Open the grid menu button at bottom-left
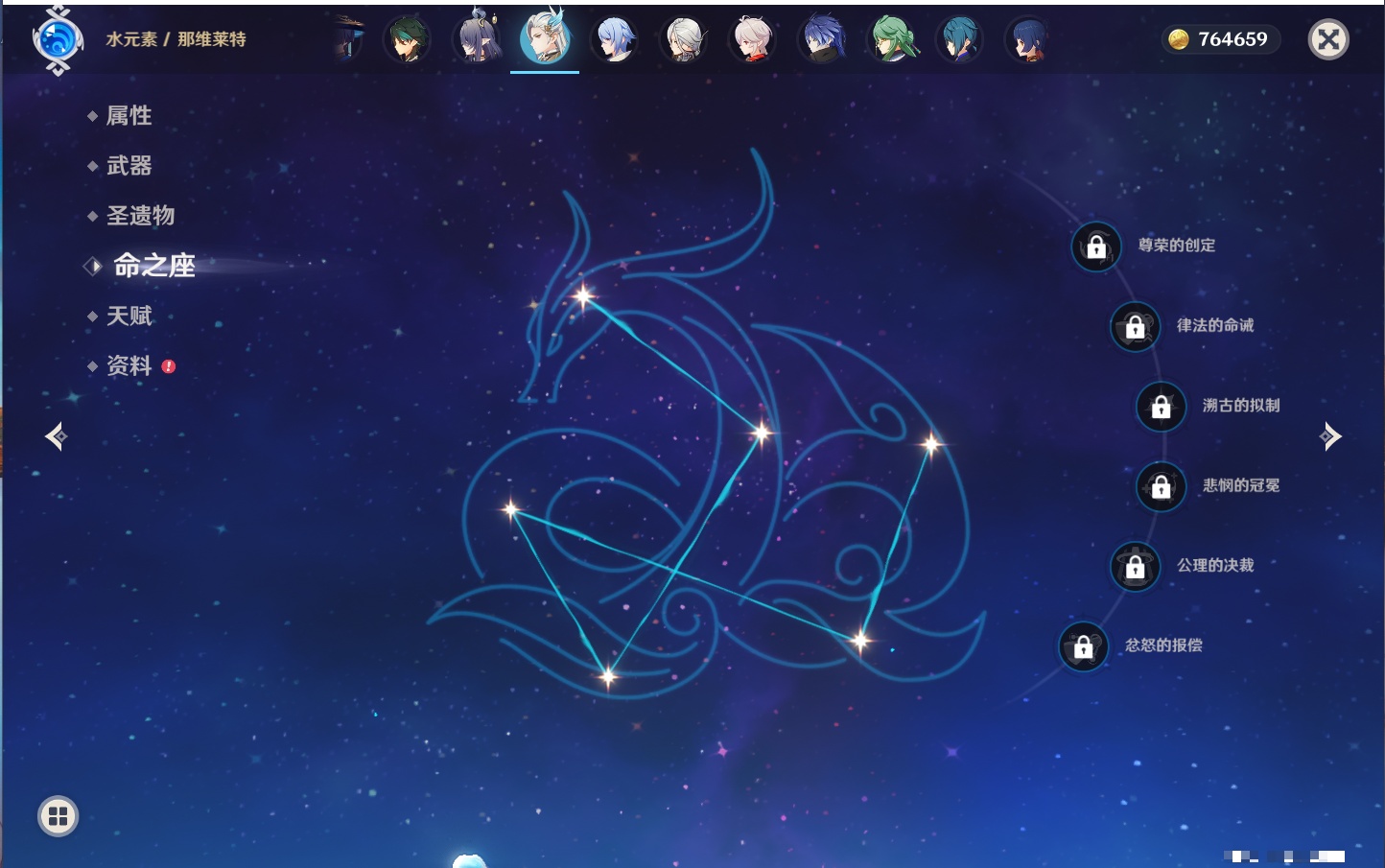 click(58, 816)
